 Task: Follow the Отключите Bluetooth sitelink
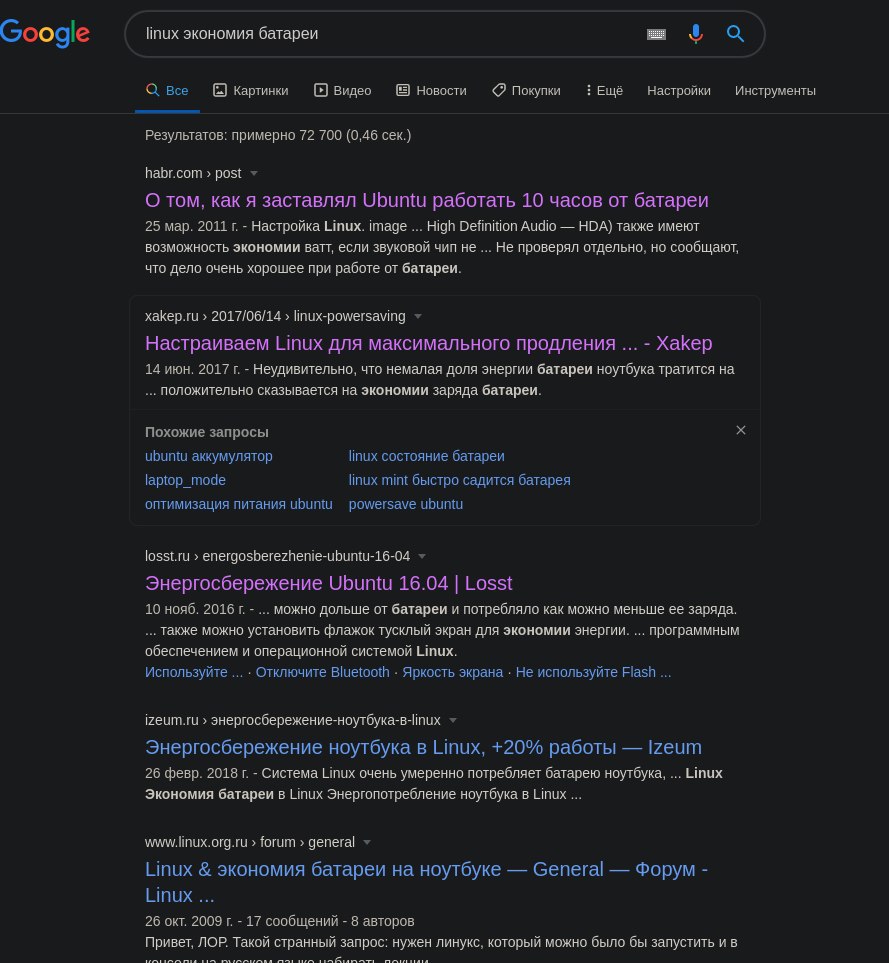point(322,672)
